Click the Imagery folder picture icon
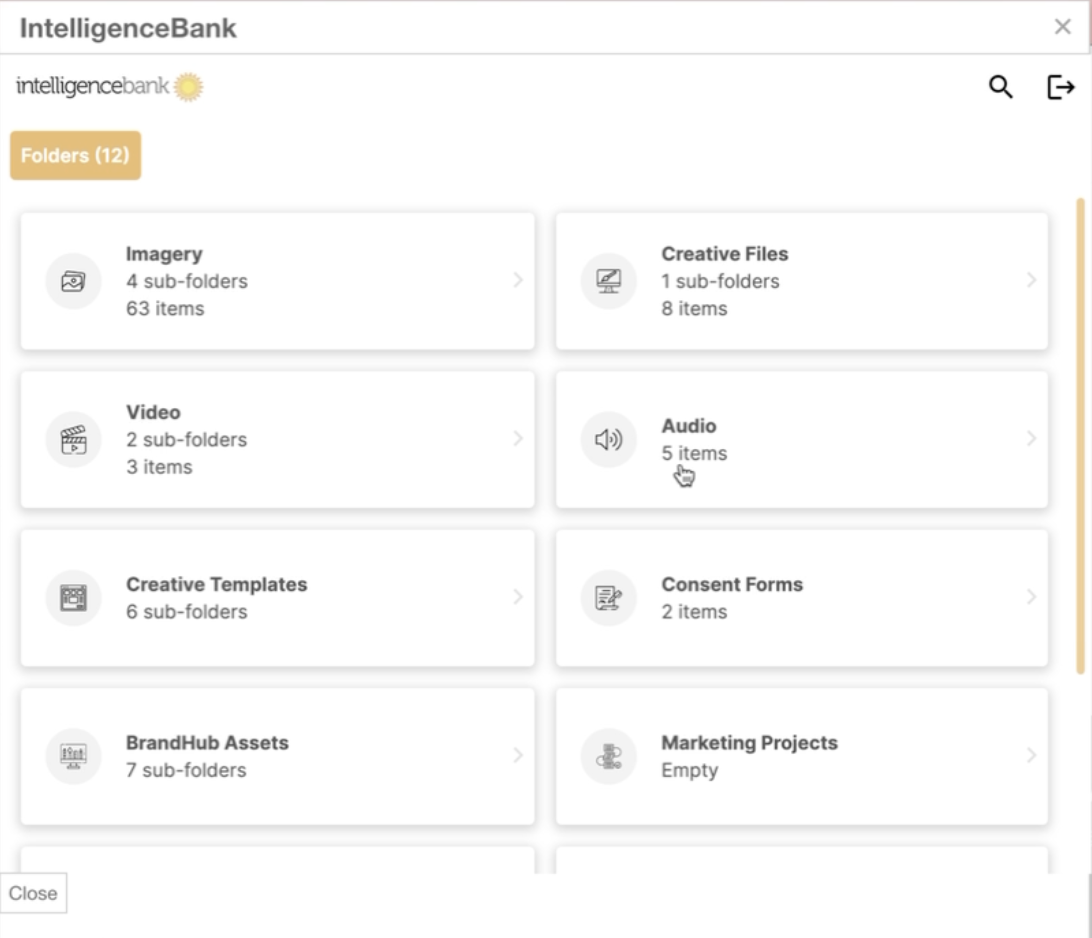1092x938 pixels. tap(73, 281)
